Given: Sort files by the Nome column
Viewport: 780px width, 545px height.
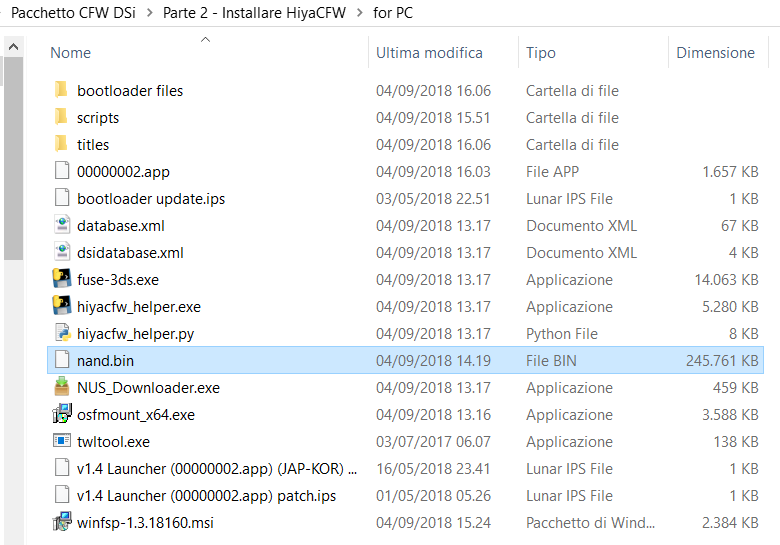Looking at the screenshot, I should tap(70, 53).
